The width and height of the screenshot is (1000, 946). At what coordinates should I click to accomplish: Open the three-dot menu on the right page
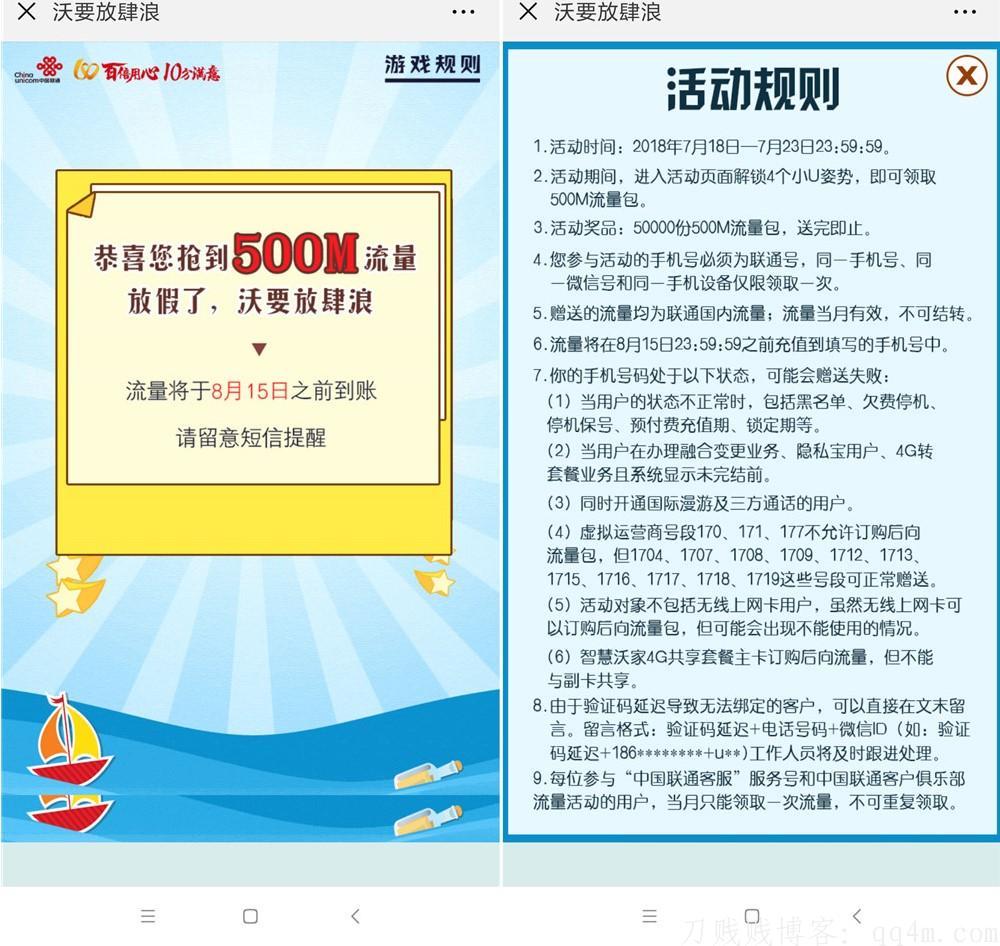(x=964, y=12)
